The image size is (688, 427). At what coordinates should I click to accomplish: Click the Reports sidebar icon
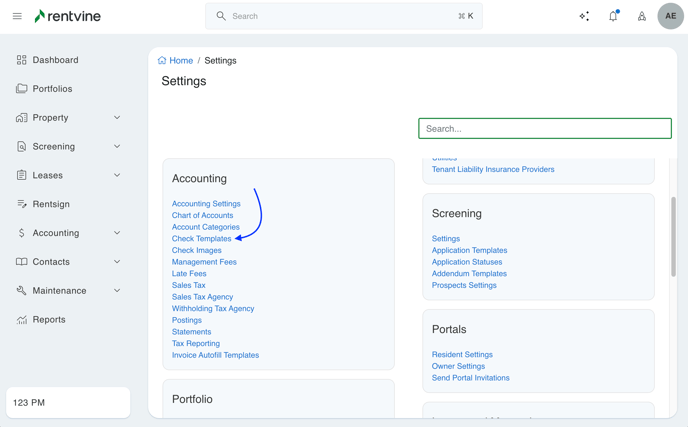coord(21,320)
